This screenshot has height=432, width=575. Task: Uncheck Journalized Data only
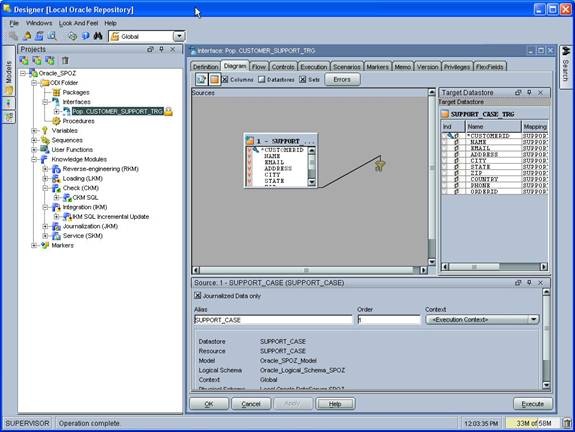pos(198,295)
